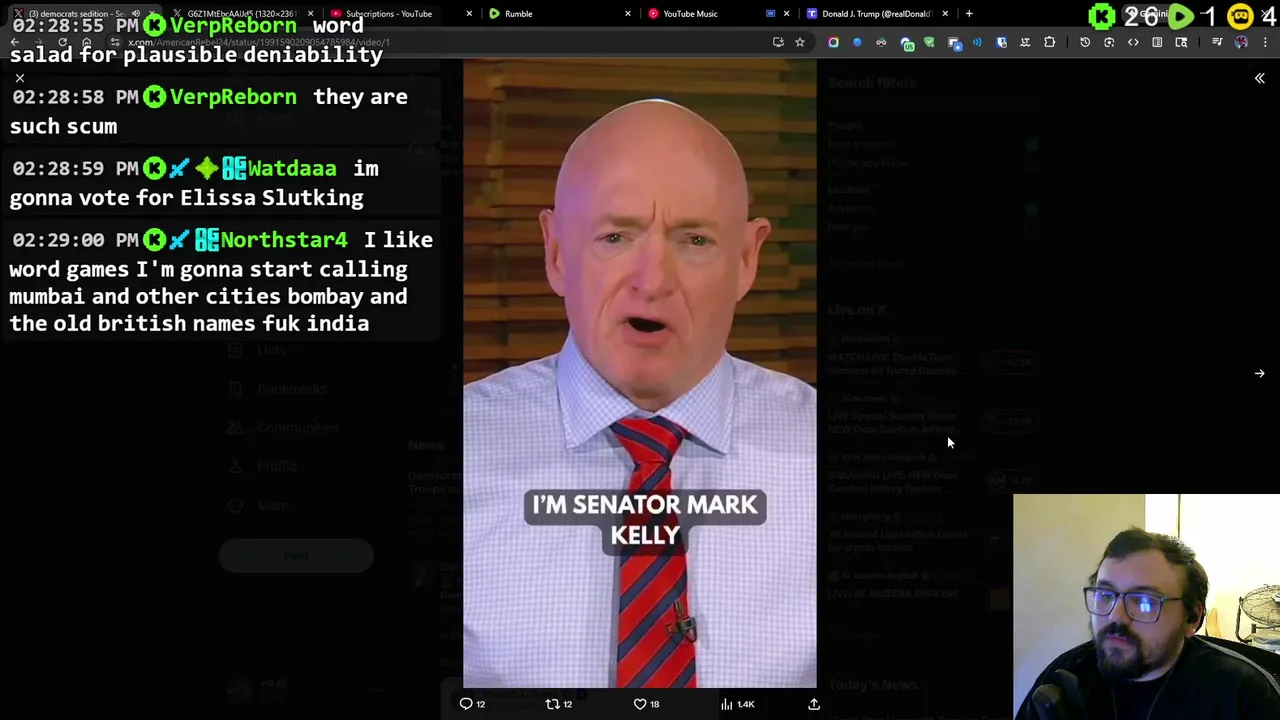Click the reply comment icon under the video
Viewport: 1280px width, 720px height.
point(466,704)
